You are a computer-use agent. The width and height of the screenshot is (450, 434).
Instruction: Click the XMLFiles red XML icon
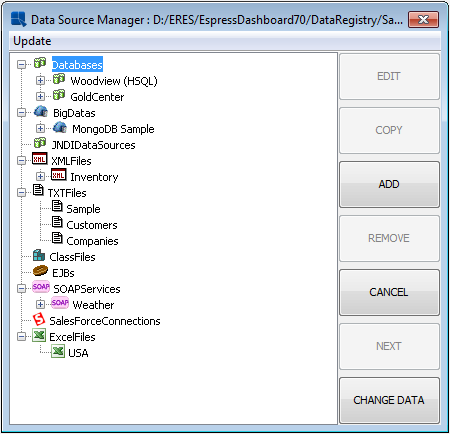[40, 159]
